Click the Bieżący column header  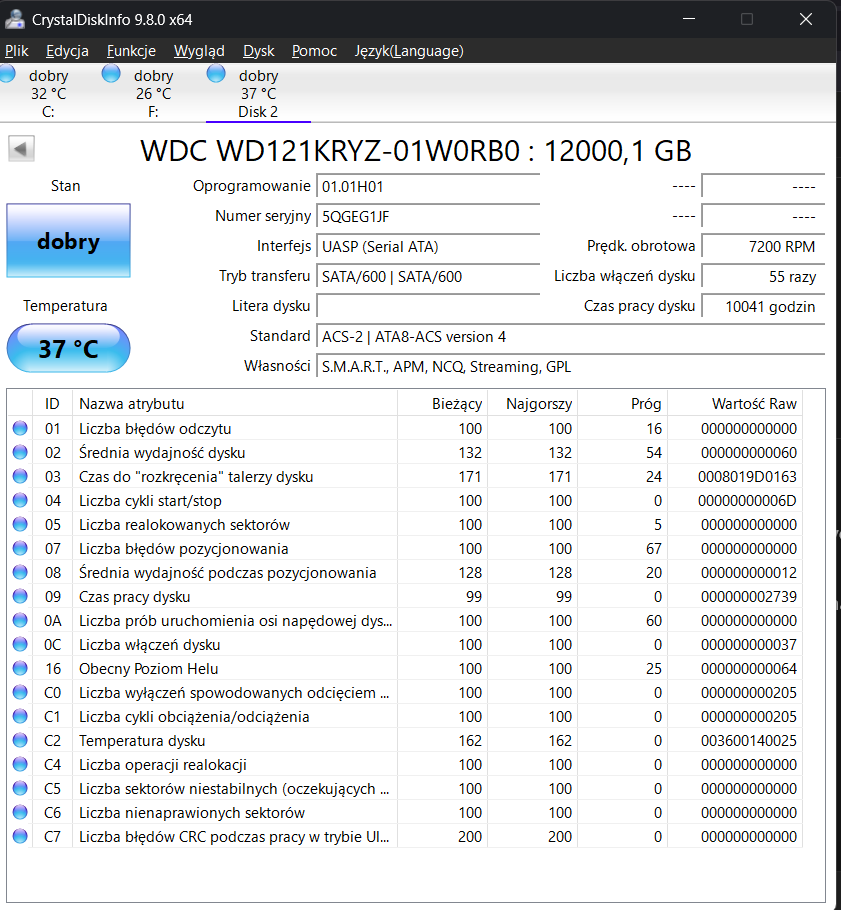442,403
